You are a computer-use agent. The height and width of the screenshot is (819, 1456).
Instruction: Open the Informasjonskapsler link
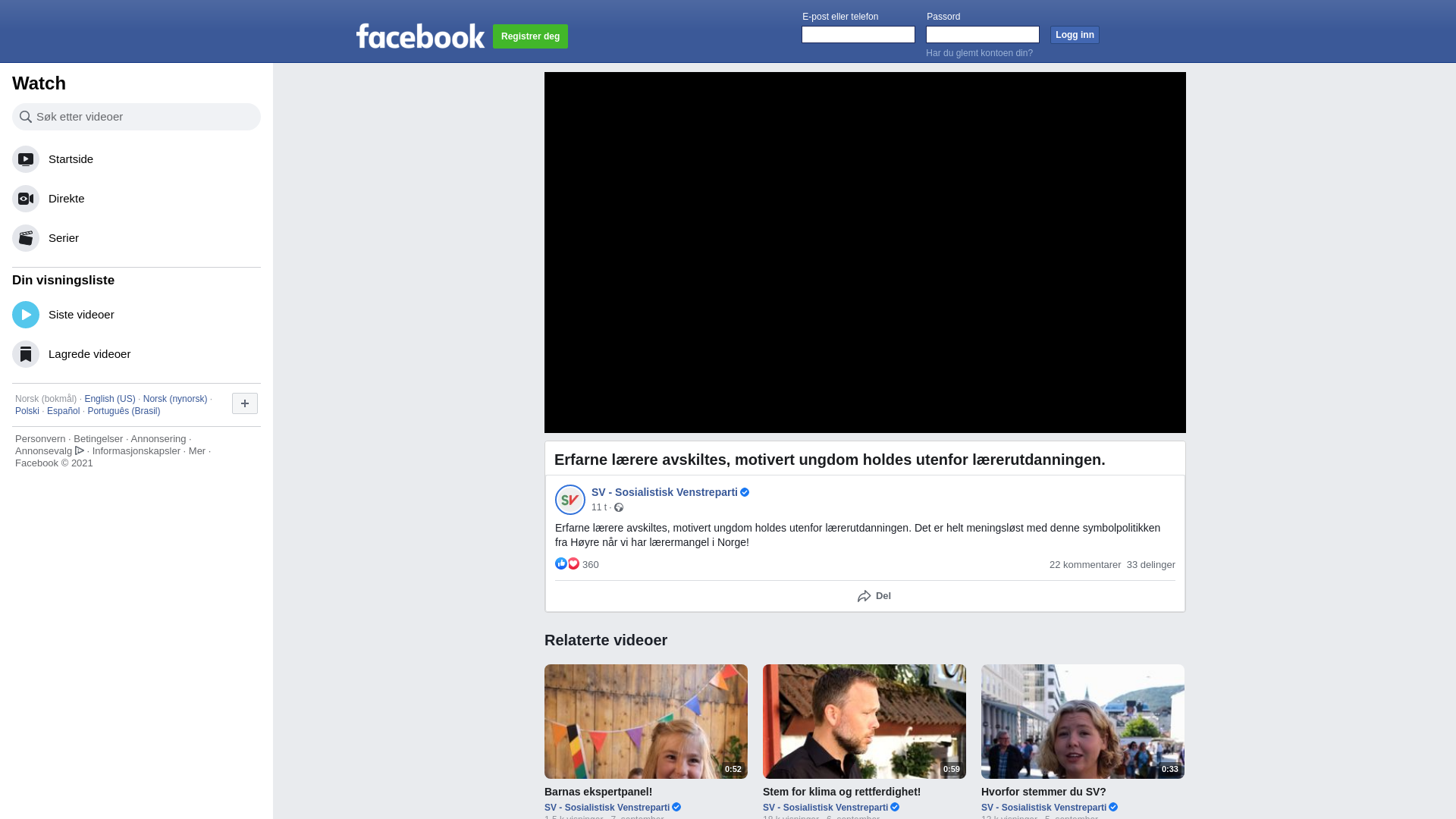[136, 451]
